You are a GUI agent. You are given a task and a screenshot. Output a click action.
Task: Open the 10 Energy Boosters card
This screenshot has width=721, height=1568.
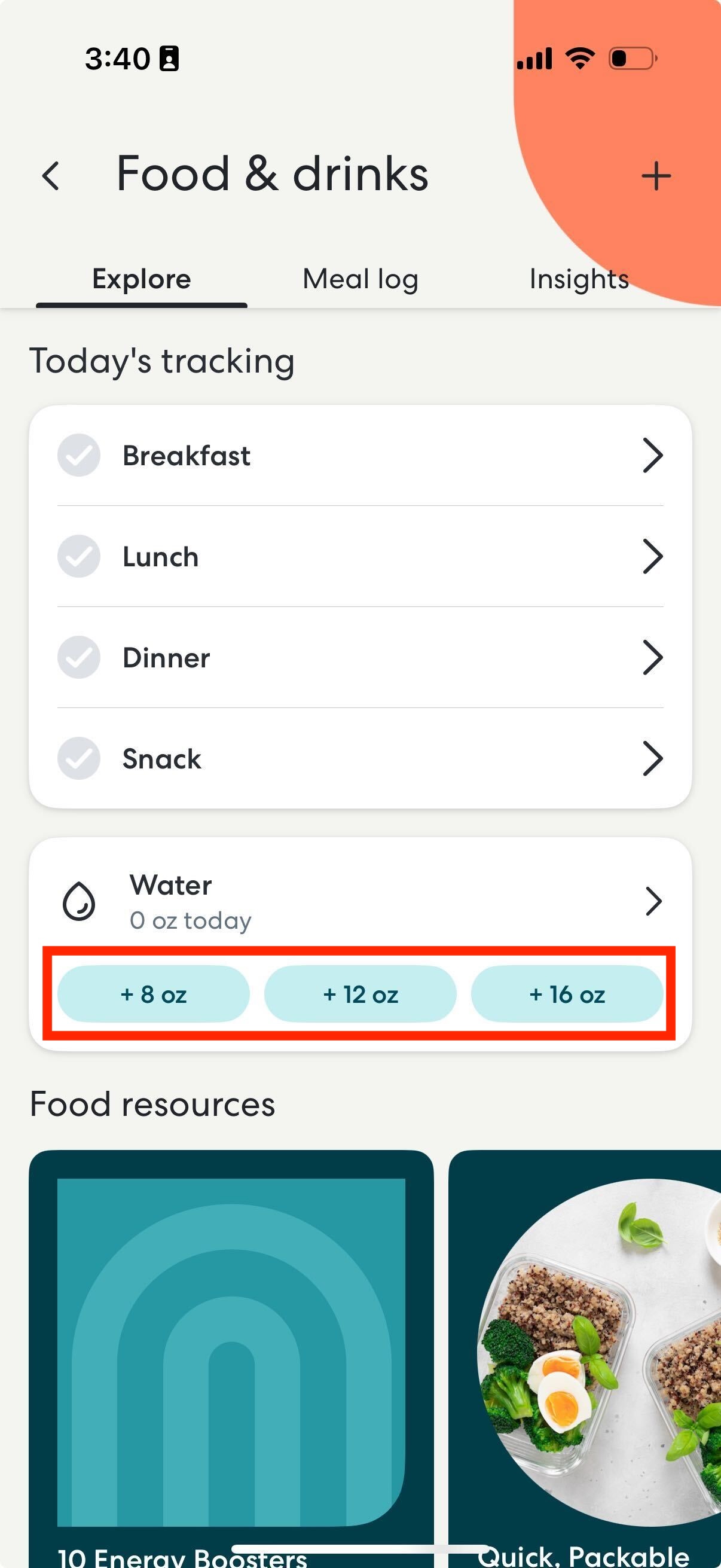point(231,1359)
